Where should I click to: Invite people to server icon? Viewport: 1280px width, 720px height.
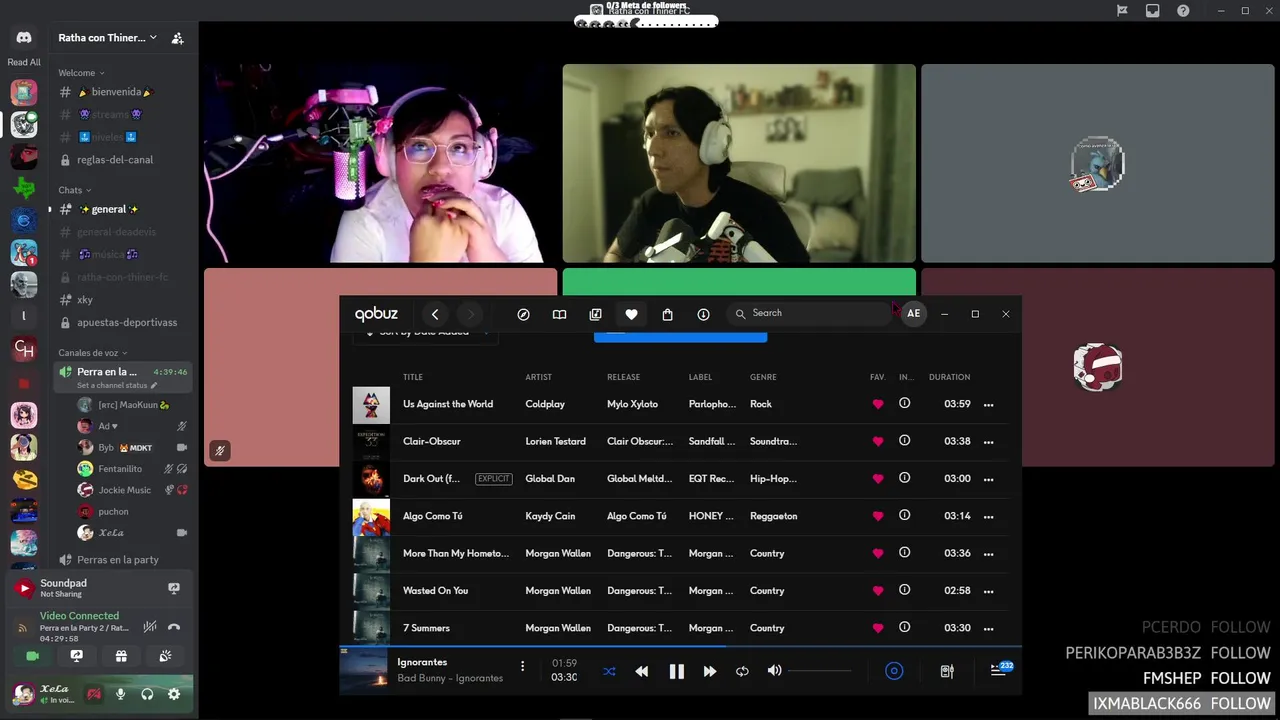click(177, 38)
